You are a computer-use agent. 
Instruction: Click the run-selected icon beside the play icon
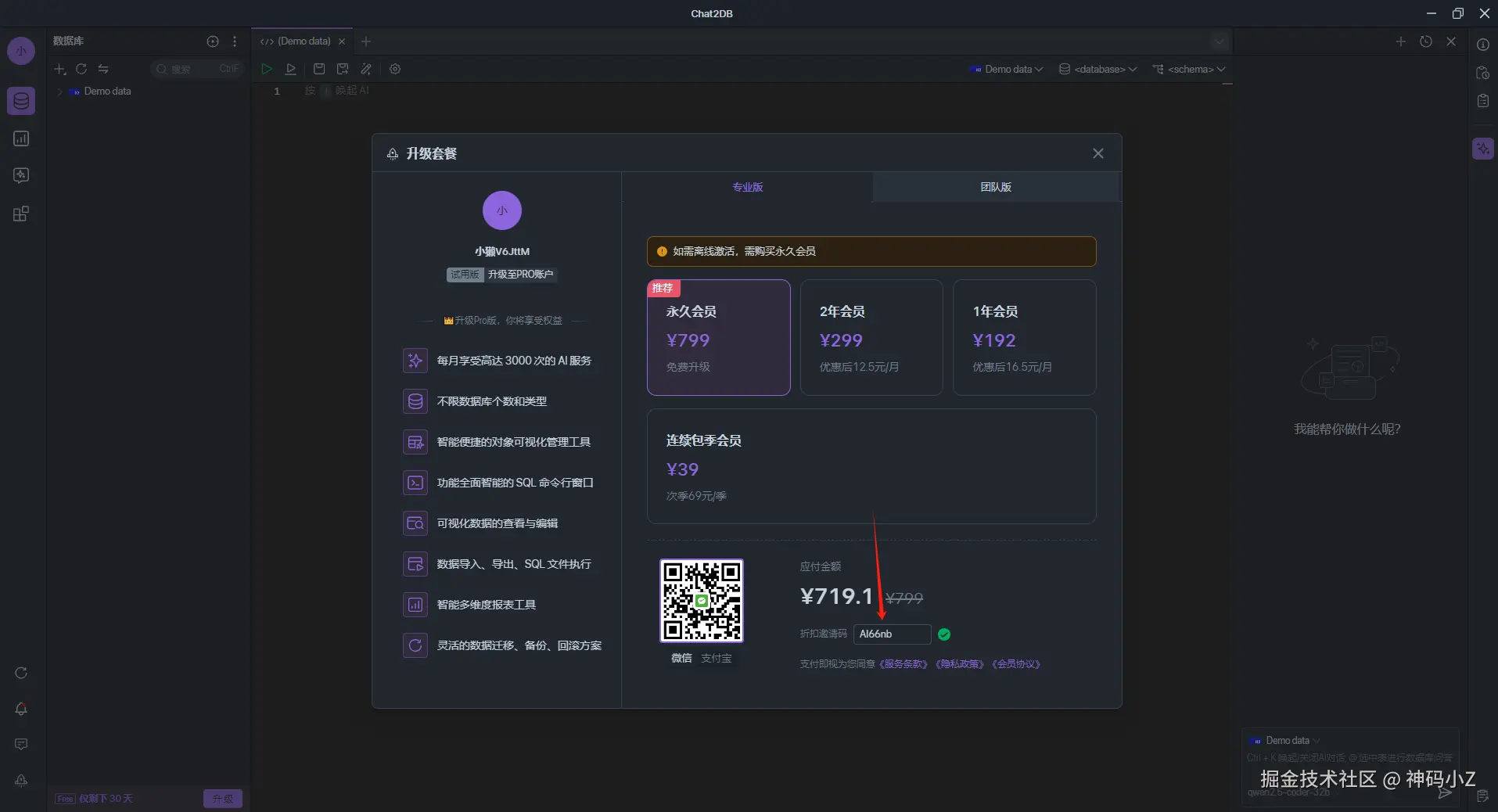pos(291,69)
